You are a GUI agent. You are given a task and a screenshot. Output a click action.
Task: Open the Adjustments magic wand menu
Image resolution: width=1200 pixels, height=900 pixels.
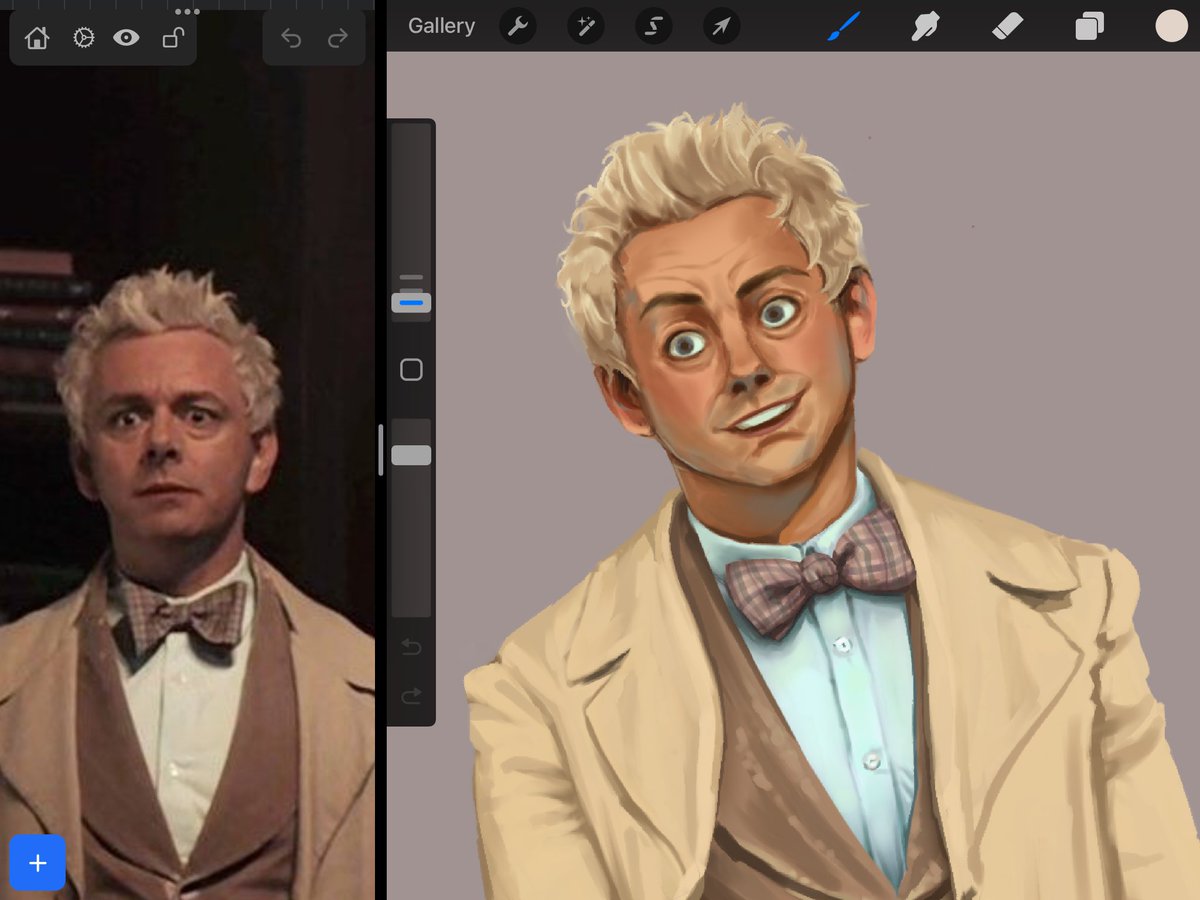tap(586, 26)
